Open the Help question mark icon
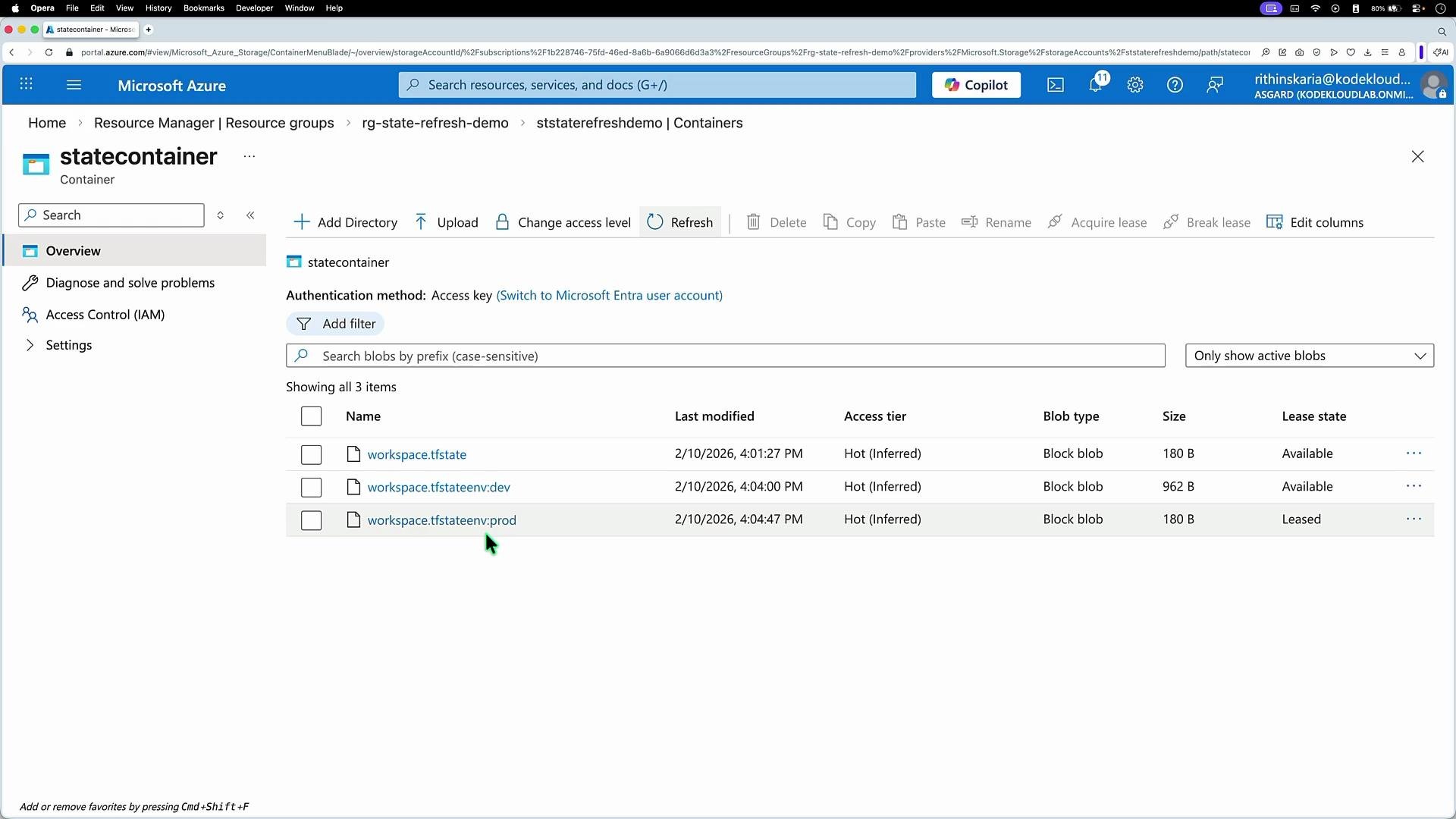This screenshot has height=819, width=1456. tap(1175, 85)
